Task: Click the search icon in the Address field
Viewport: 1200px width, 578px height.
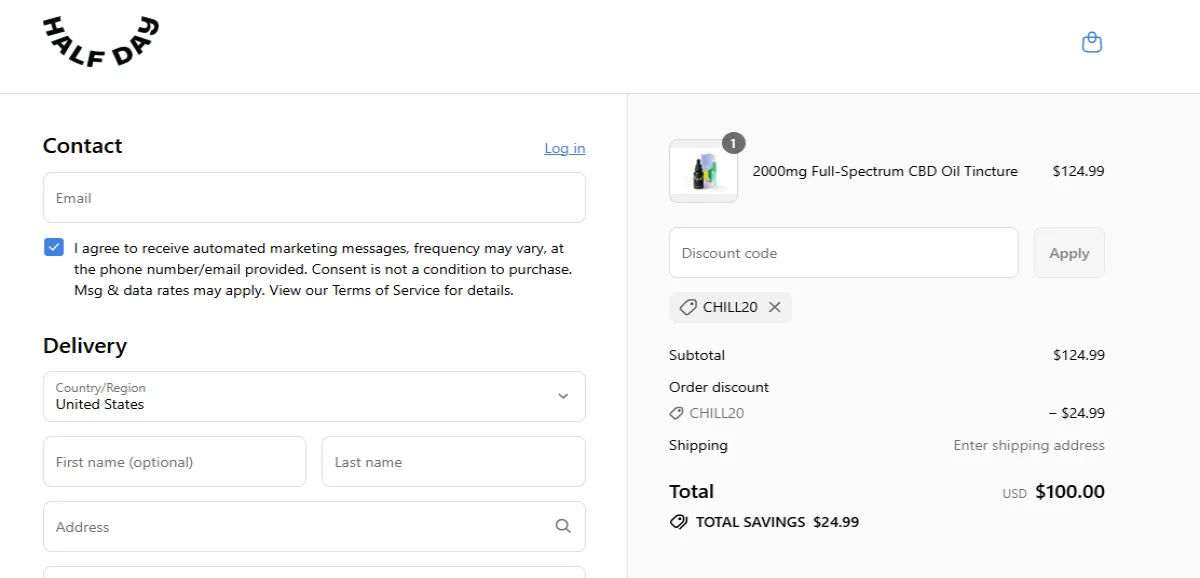Action: 563,526
